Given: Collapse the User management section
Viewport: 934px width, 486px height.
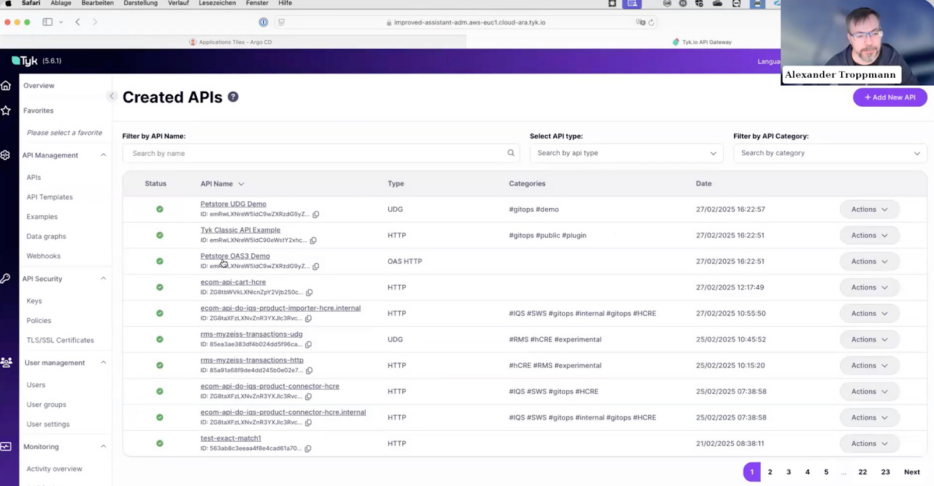Looking at the screenshot, I should (103, 362).
